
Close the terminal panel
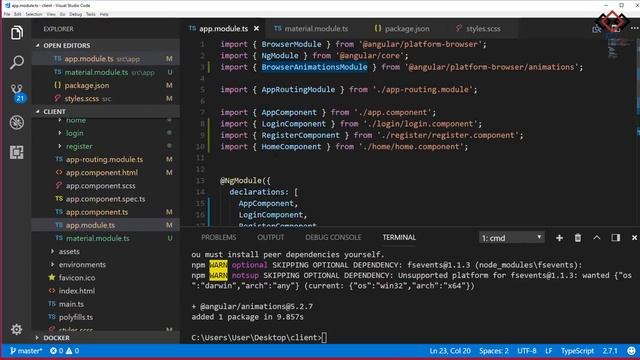point(634,238)
